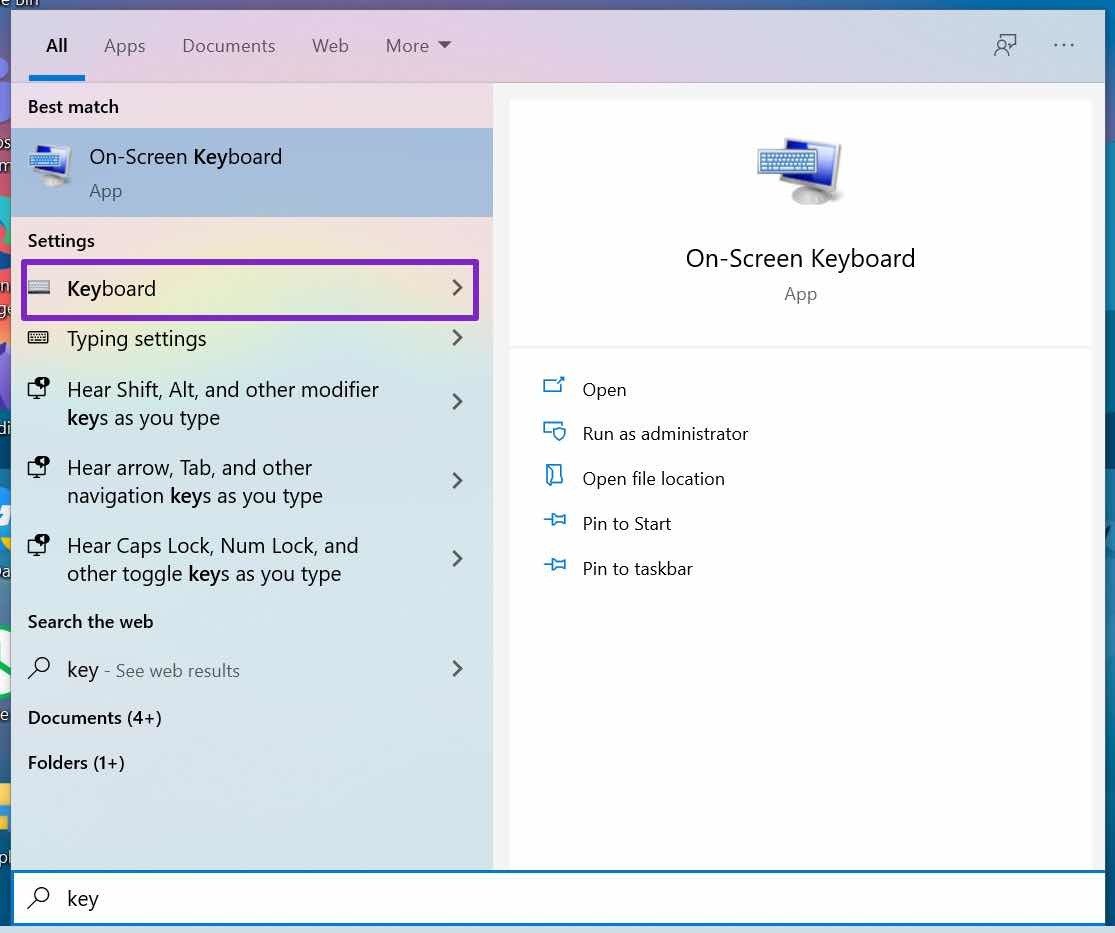This screenshot has width=1115, height=933.
Task: Select Hear arrow, Tab navigation keys result
Action: tap(252, 481)
